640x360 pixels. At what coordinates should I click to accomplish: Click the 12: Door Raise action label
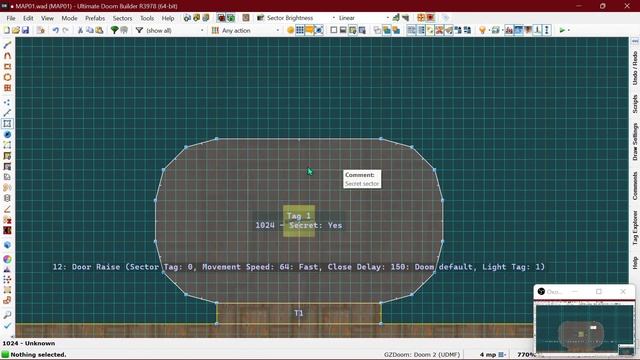point(298,267)
